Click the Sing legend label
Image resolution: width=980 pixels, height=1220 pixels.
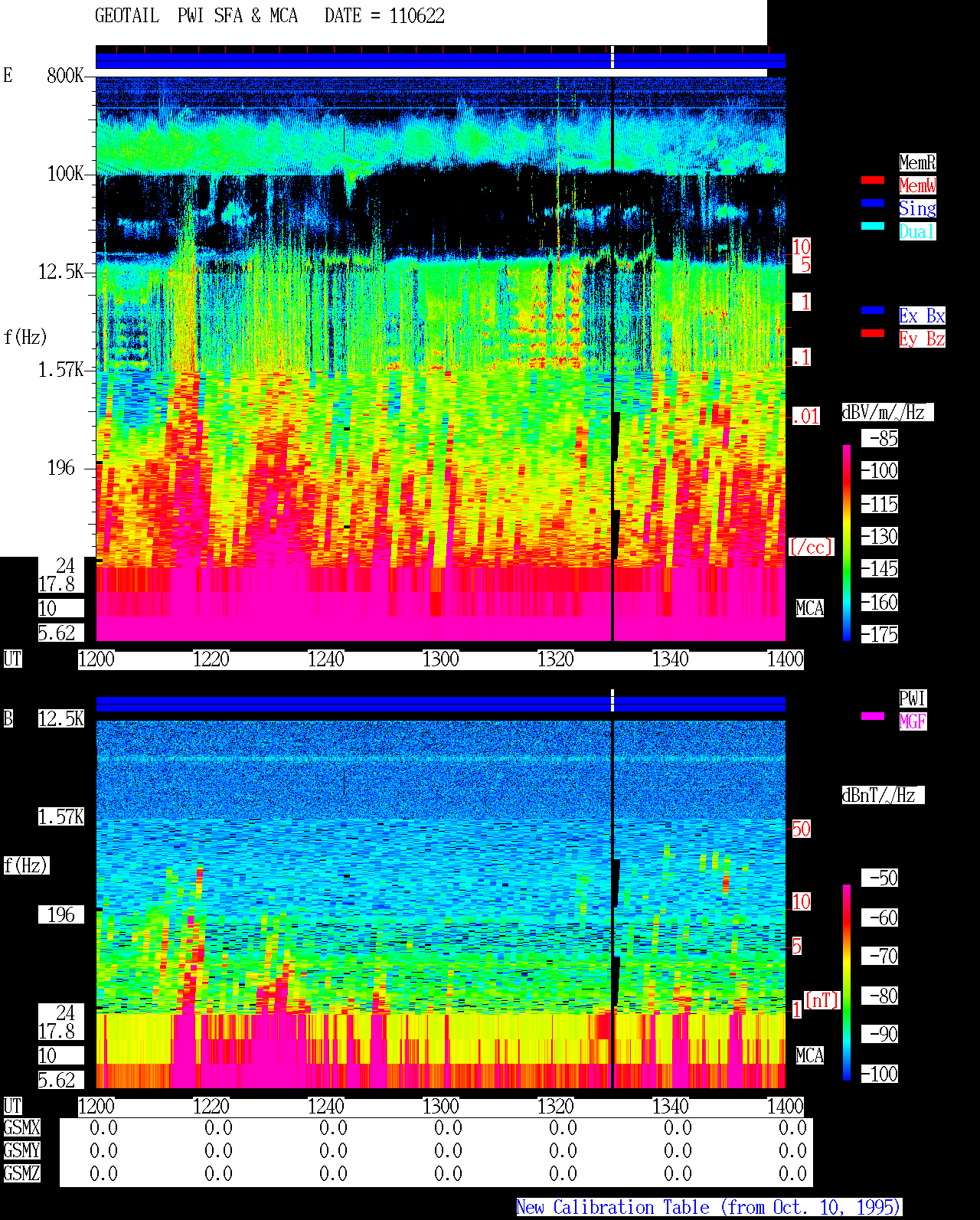coord(917,208)
